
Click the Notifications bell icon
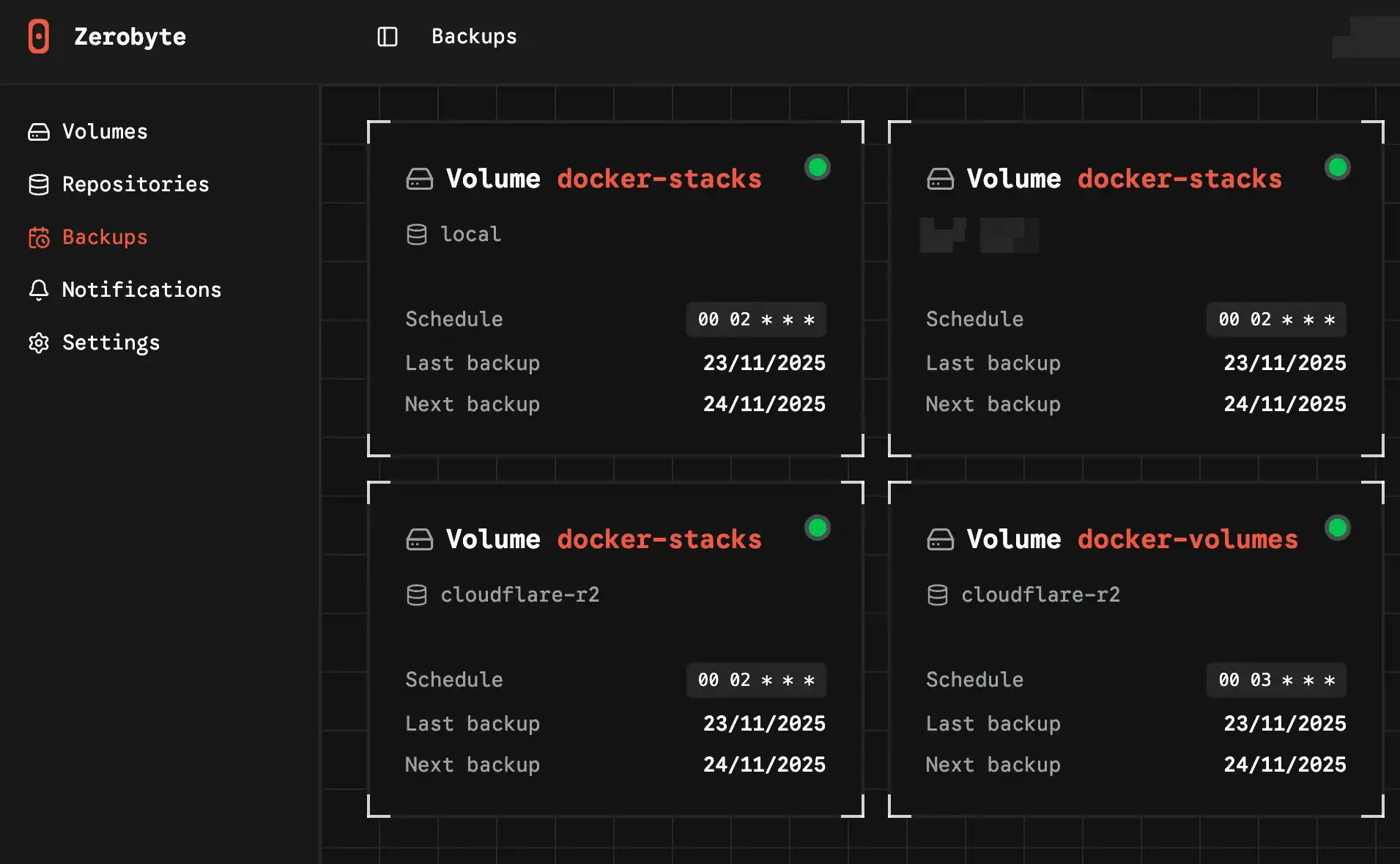tap(39, 290)
